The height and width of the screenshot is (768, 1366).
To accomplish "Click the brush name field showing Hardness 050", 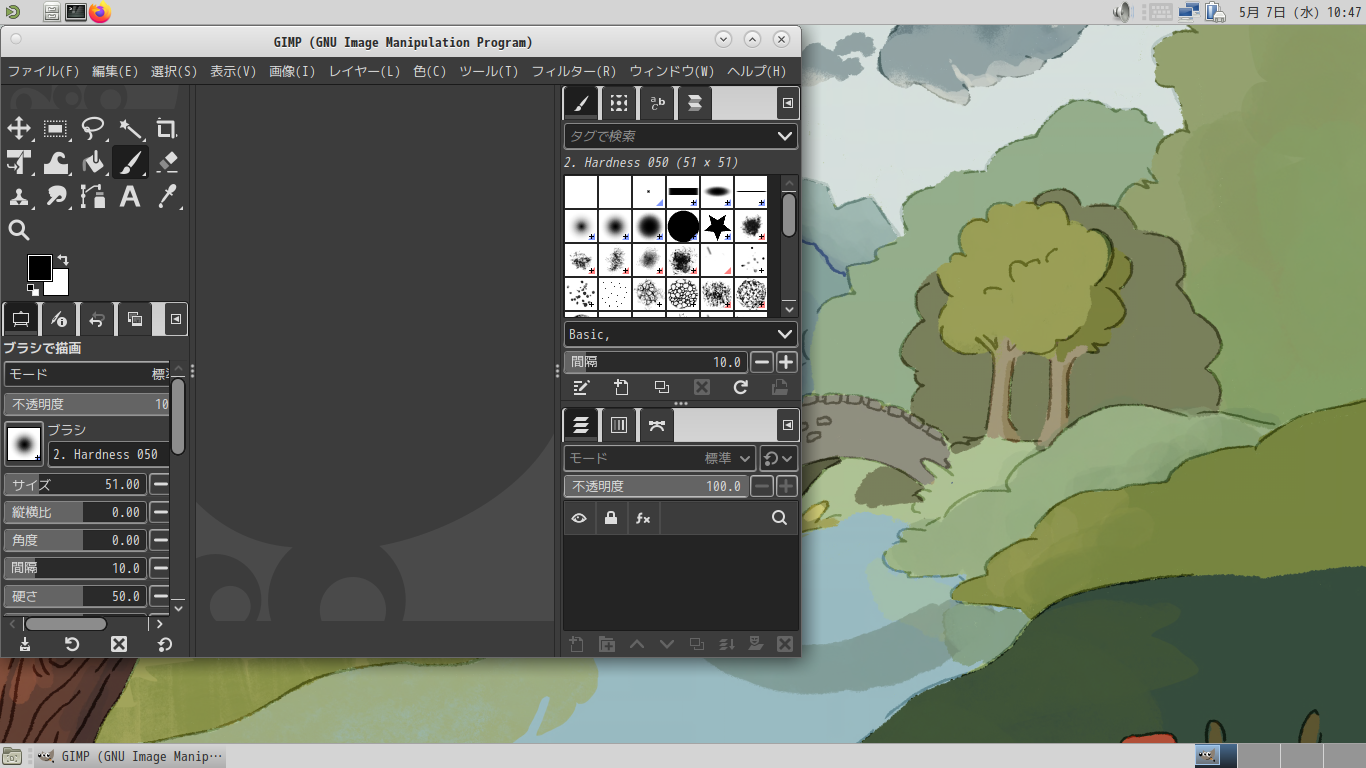I will tap(109, 454).
